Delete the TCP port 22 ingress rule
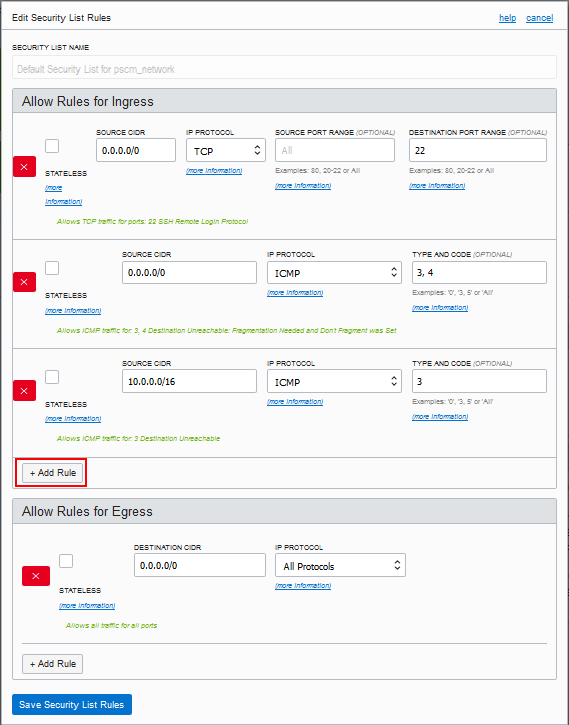This screenshot has width=569, height=725. [x=24, y=167]
